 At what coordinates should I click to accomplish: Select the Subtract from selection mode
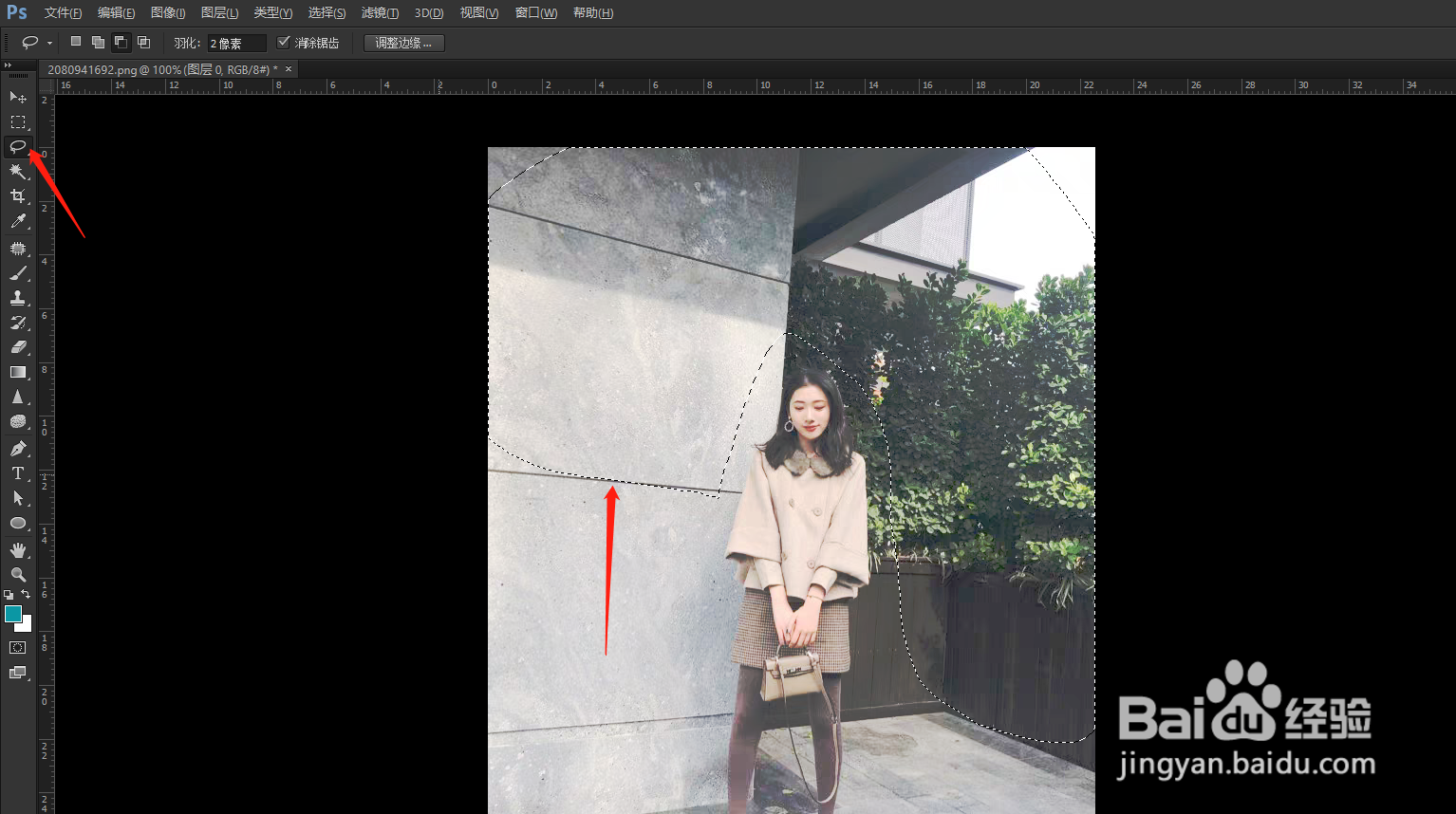click(121, 42)
